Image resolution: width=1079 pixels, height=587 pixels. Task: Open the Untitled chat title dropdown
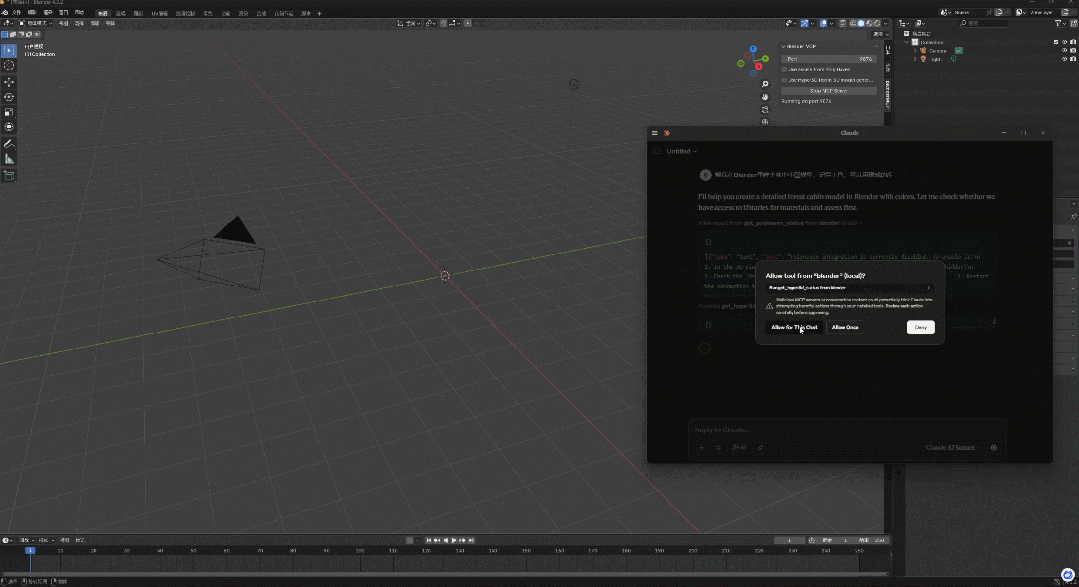(682, 151)
